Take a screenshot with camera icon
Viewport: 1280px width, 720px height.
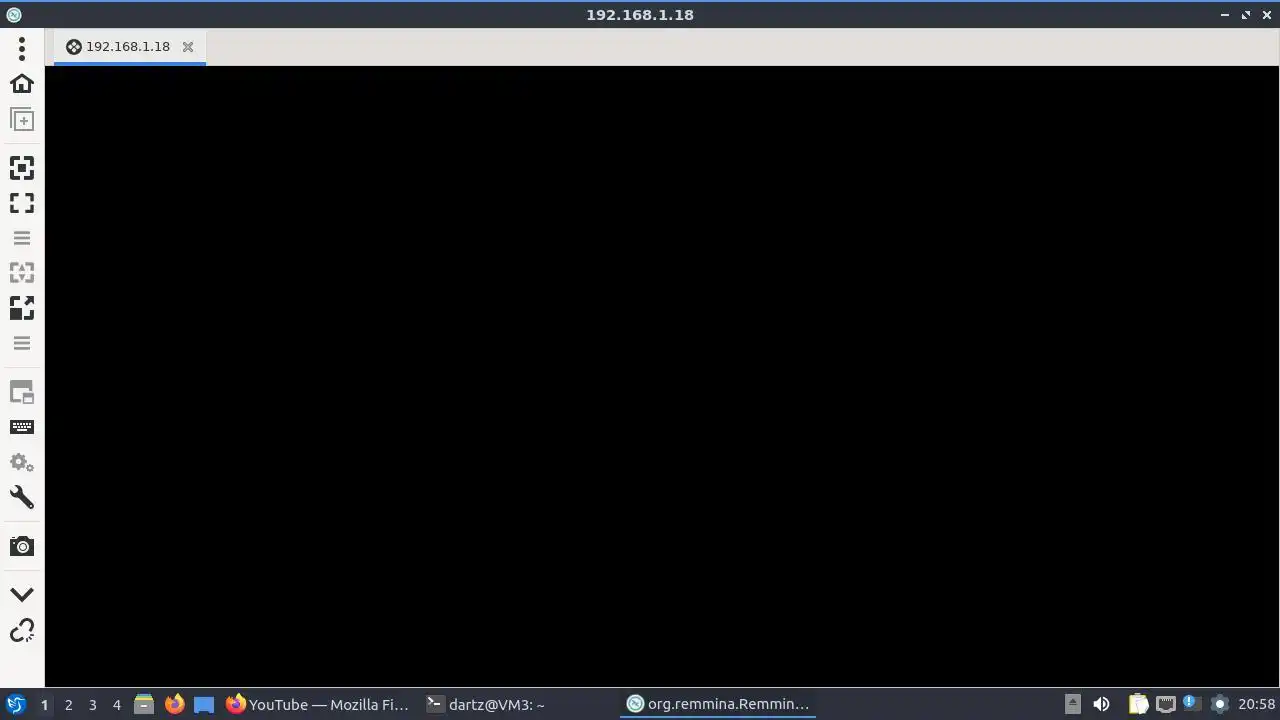[x=22, y=546]
